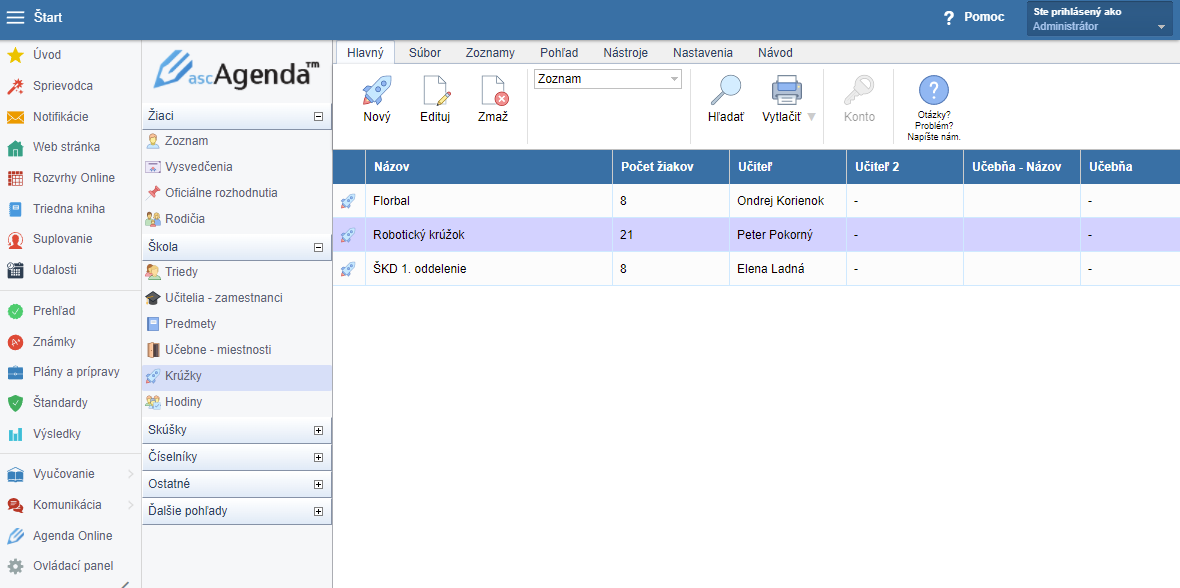Select the Robotický krúžok name cell

(488, 234)
